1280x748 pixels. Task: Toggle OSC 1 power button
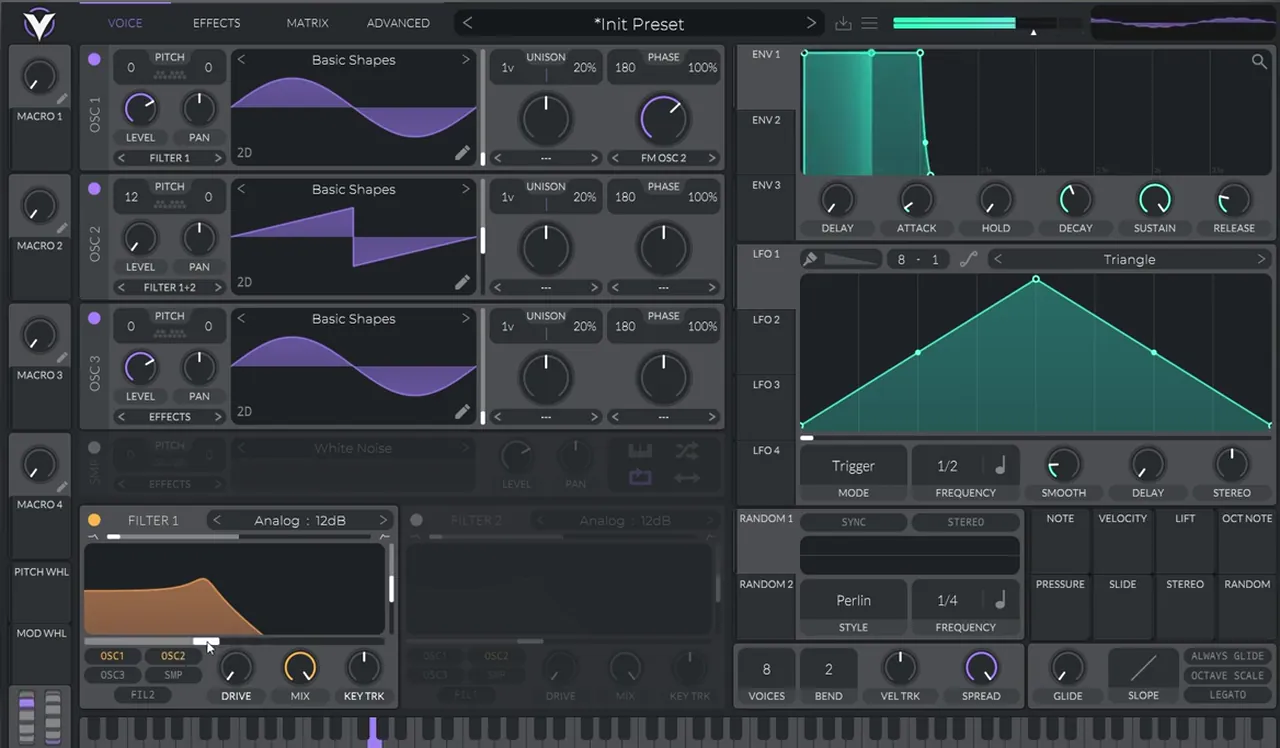coord(94,59)
